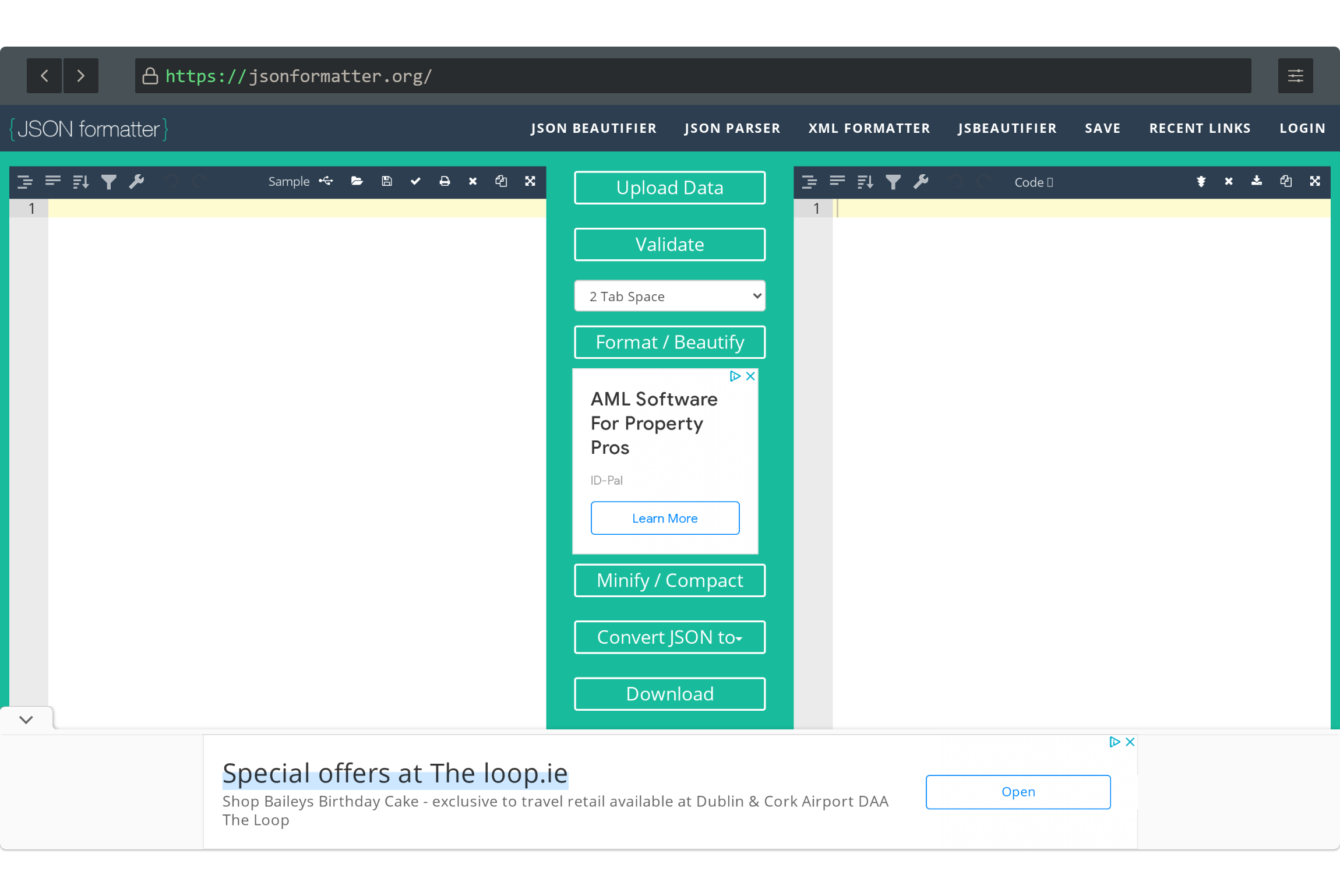
Task: Click the filter icon in right panel
Action: [x=893, y=181]
